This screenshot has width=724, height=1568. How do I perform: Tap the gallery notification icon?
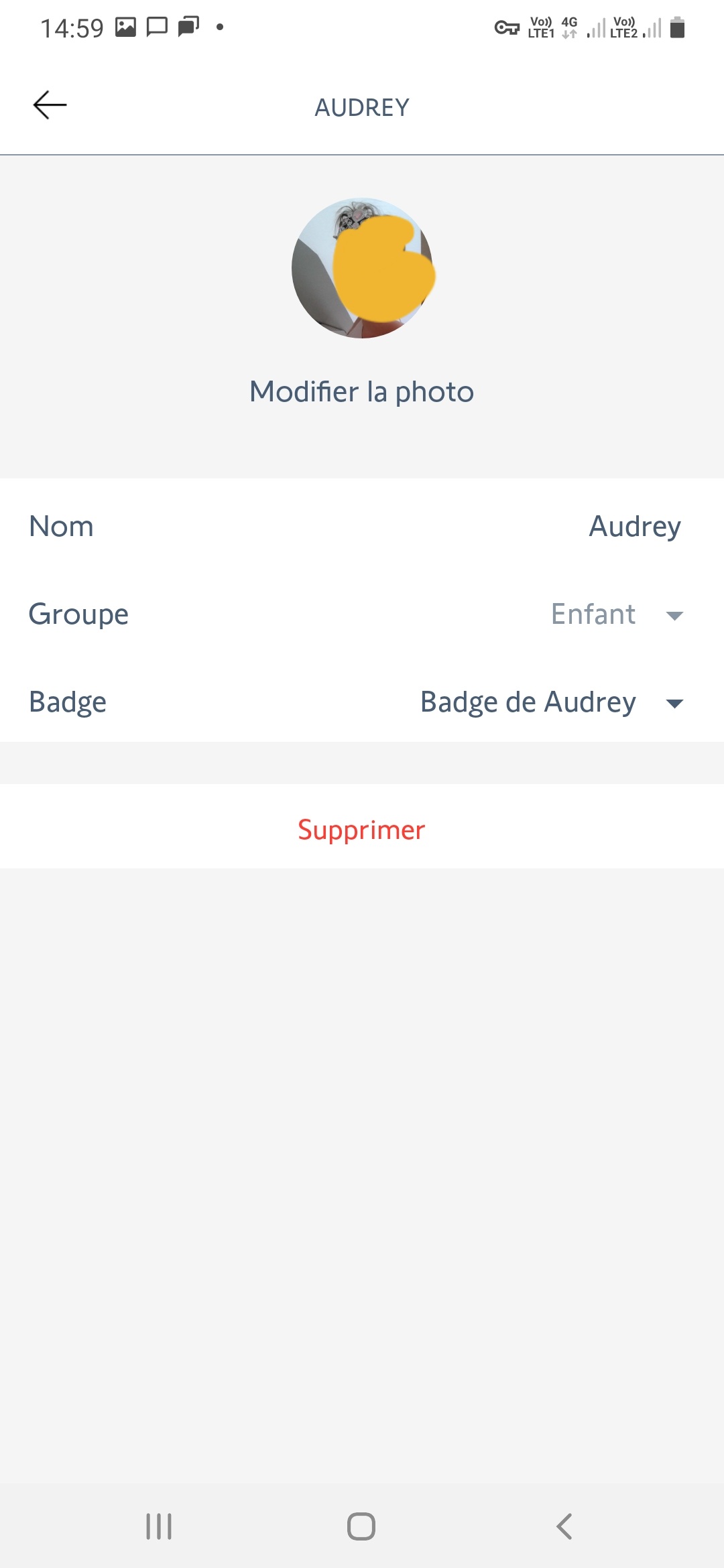tap(125, 27)
